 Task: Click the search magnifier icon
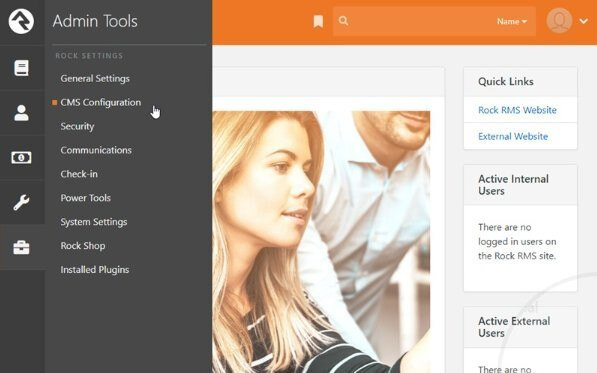343,21
